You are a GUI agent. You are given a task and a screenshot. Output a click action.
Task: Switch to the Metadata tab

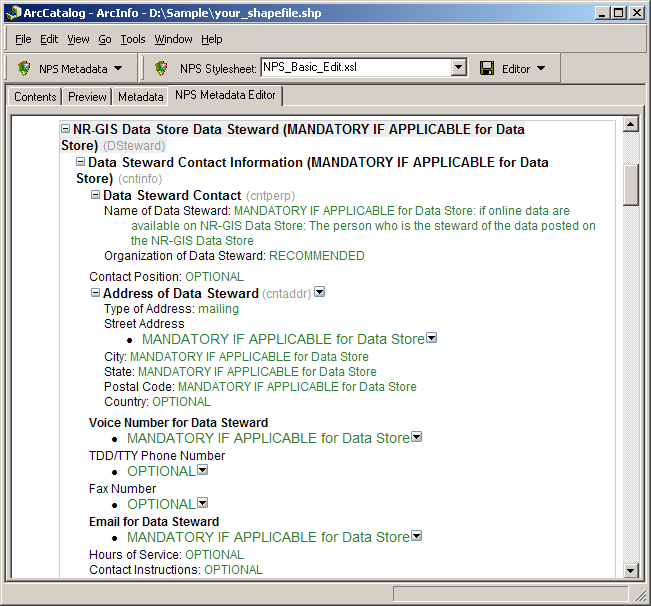[x=140, y=97]
